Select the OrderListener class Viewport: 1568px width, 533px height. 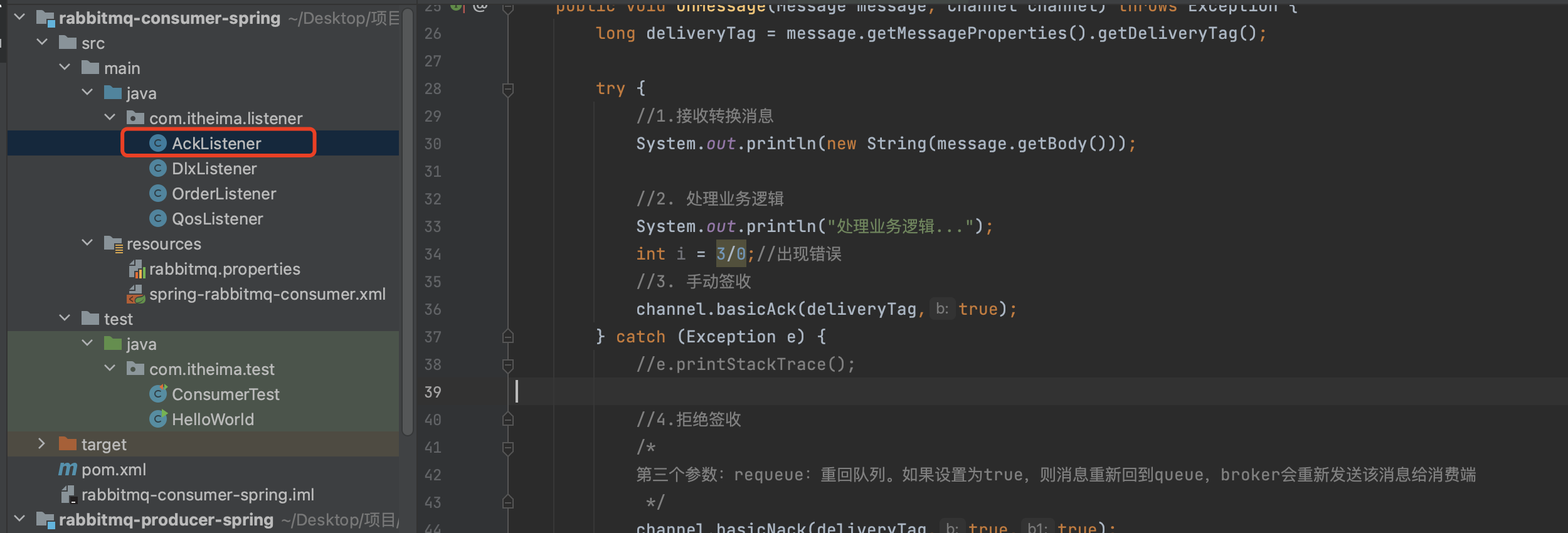point(224,194)
